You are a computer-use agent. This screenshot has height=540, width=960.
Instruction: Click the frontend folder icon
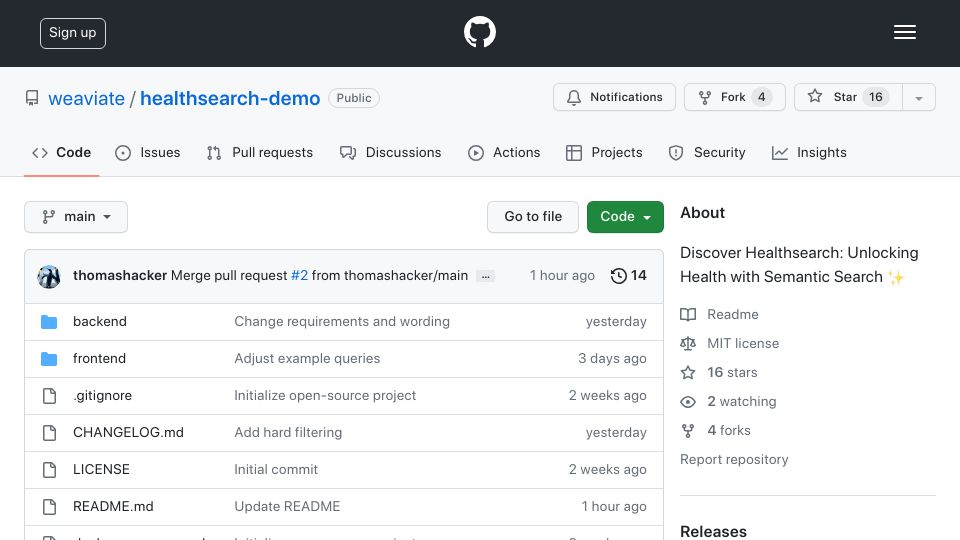click(49, 359)
